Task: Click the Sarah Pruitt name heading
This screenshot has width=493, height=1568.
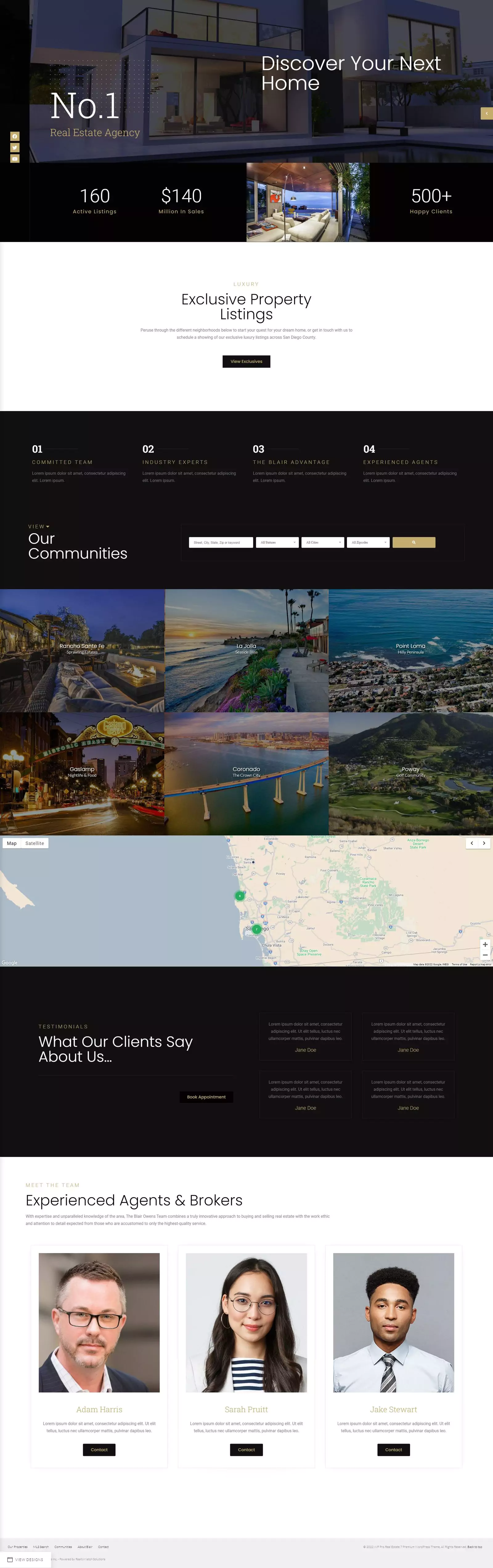Action: [x=246, y=1409]
